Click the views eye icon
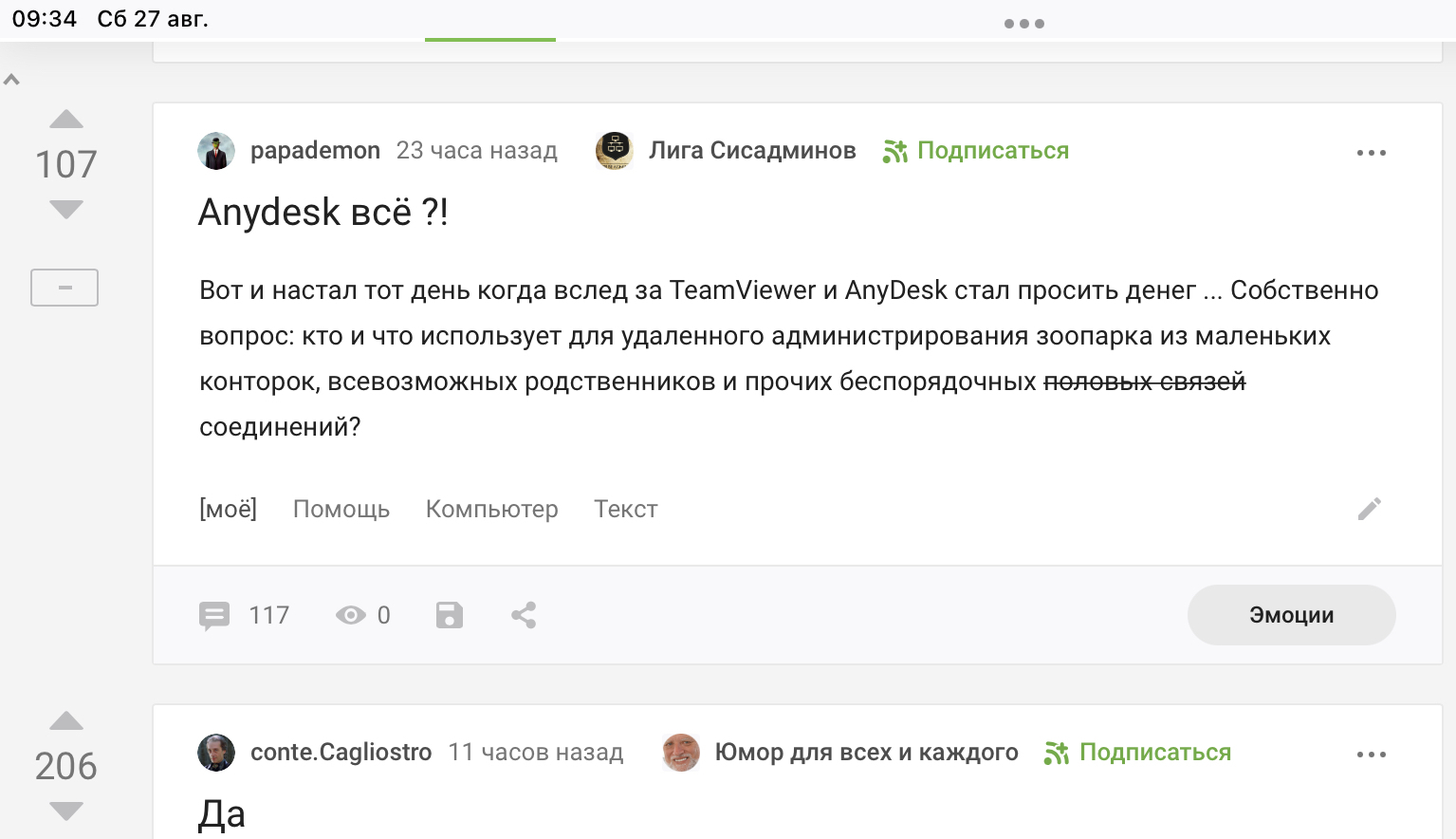The height and width of the screenshot is (839, 1456). pos(350,616)
